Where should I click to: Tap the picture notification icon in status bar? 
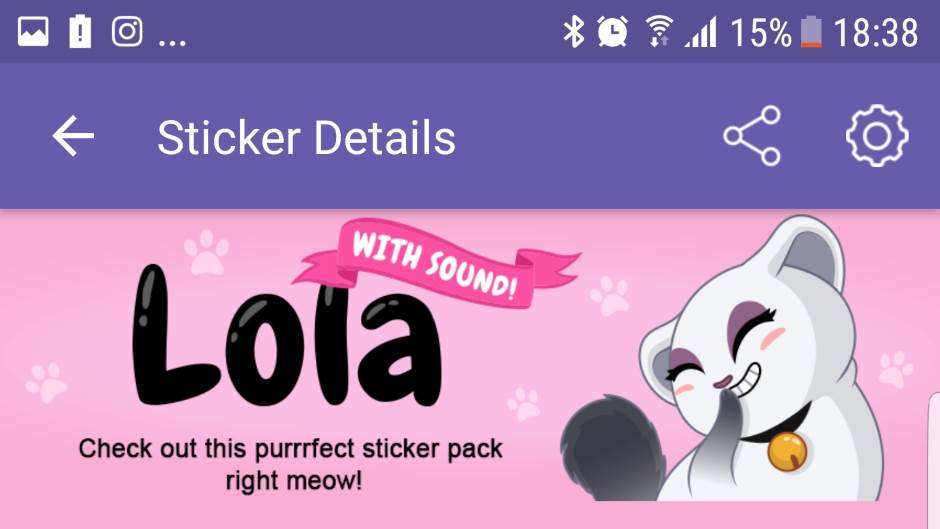tap(33, 32)
